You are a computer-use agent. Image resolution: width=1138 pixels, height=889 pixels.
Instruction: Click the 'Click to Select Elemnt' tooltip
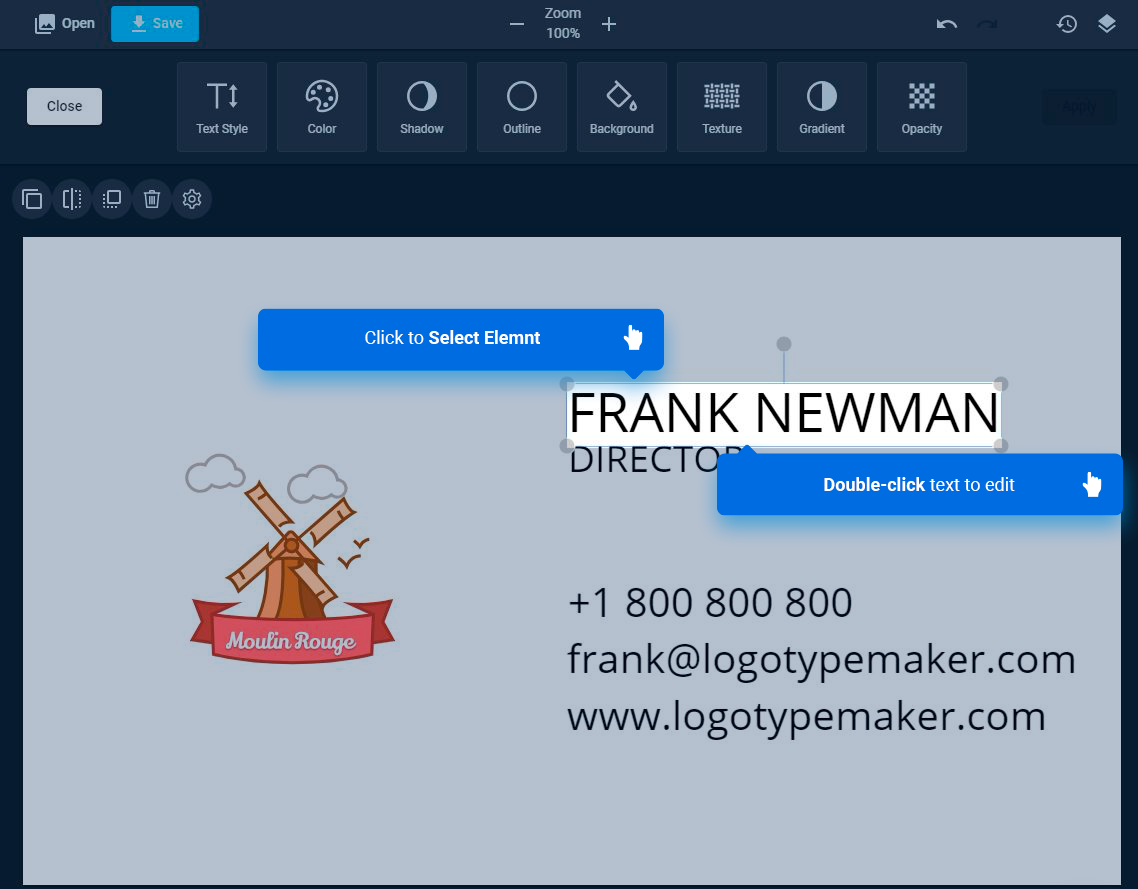tap(461, 339)
